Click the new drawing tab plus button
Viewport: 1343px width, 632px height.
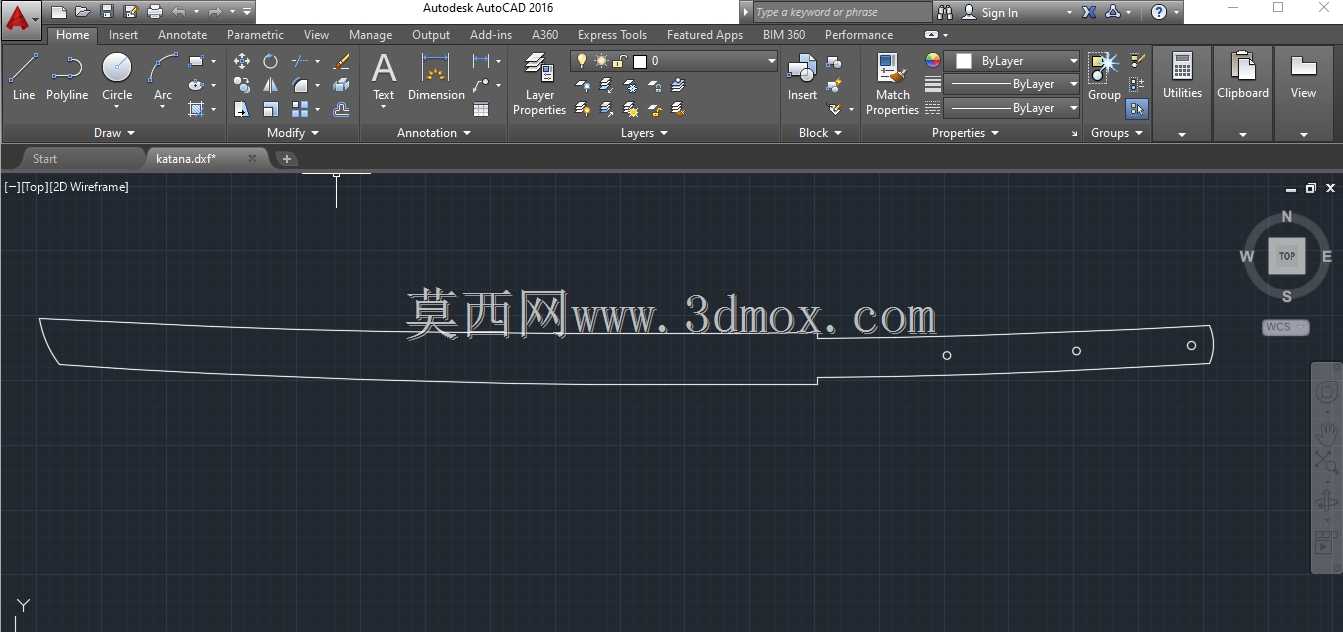(x=287, y=158)
